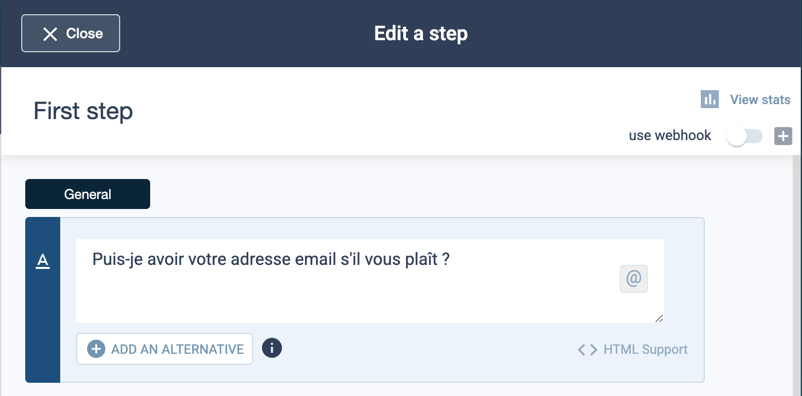Click the angle brackets code icon

pos(588,350)
